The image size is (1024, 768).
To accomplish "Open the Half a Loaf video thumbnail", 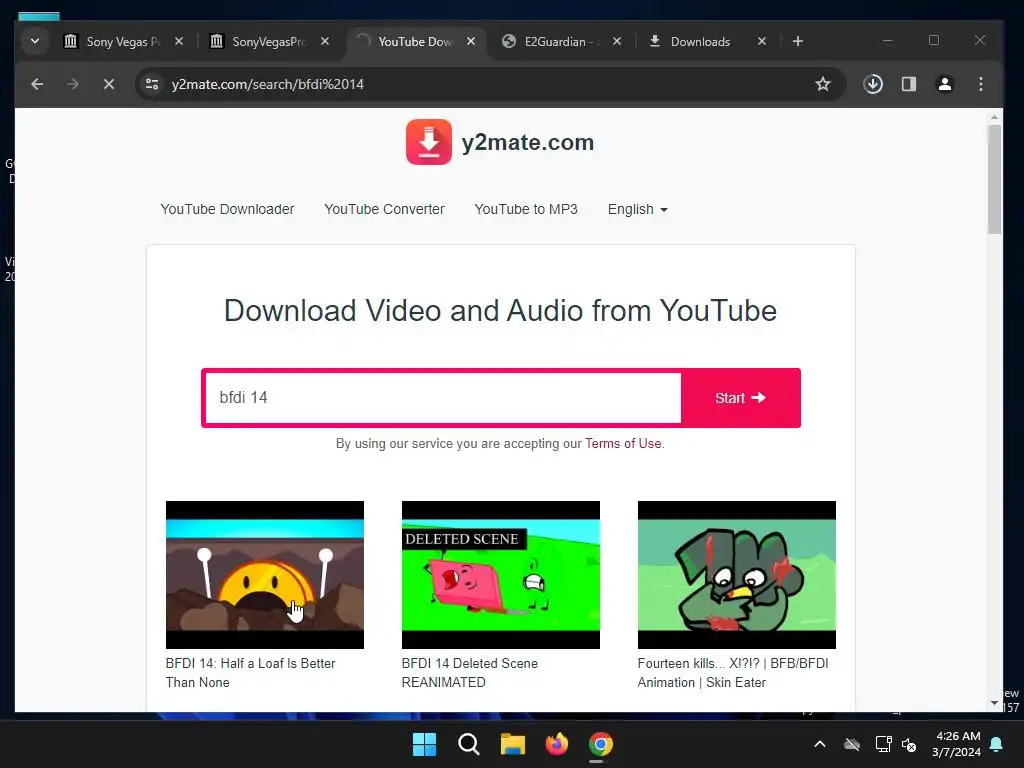I will [264, 575].
